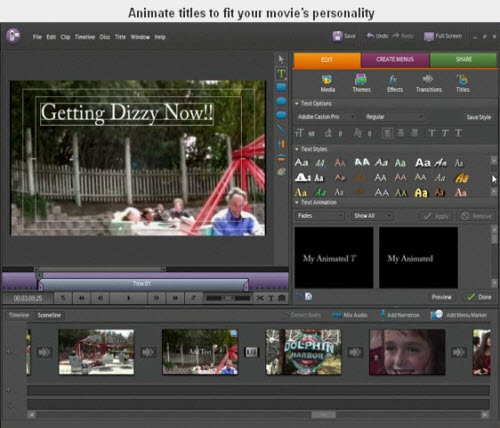Click the Save disk icon
The image size is (500, 428).
337,36
